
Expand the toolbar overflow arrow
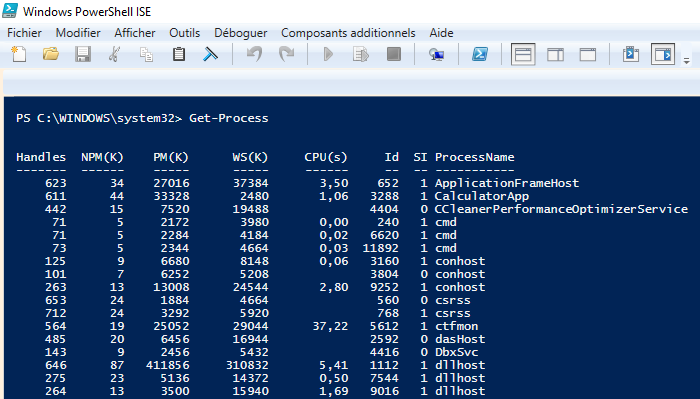pos(687,62)
